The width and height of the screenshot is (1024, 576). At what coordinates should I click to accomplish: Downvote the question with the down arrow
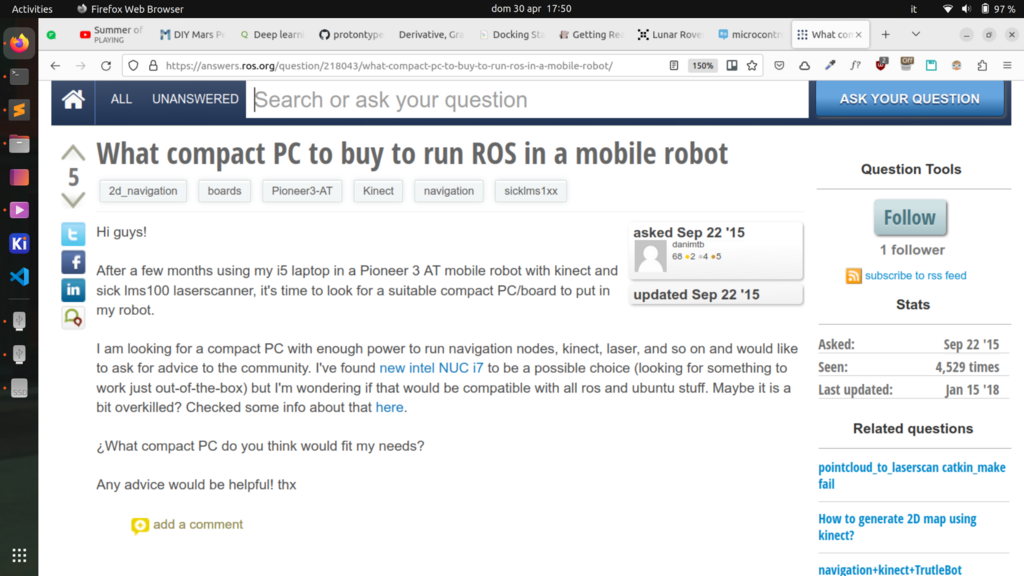click(73, 200)
